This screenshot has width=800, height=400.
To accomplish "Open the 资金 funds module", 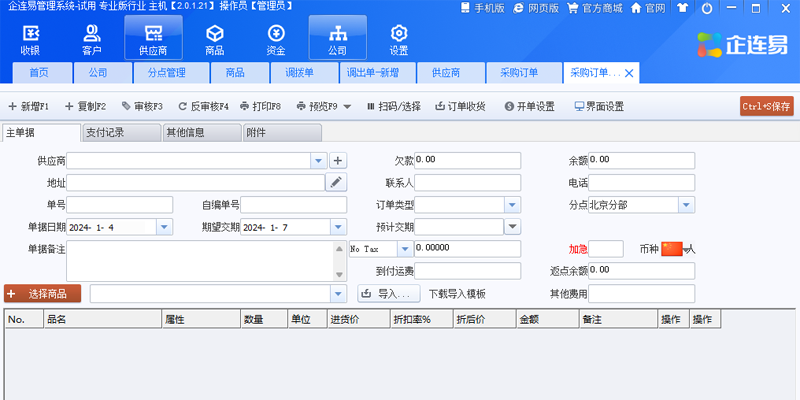I will (x=276, y=40).
